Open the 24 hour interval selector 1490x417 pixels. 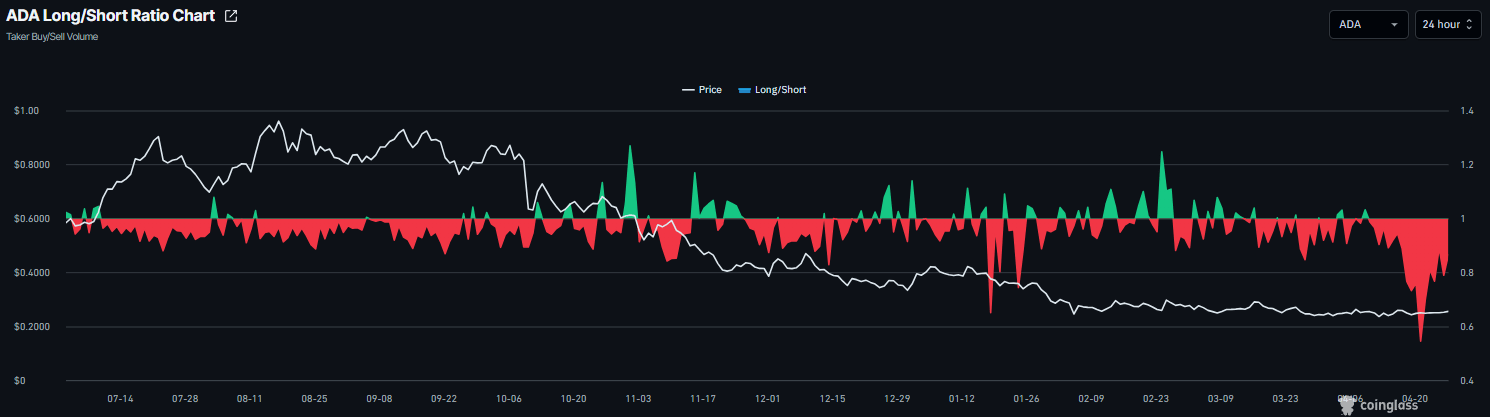(x=1447, y=24)
